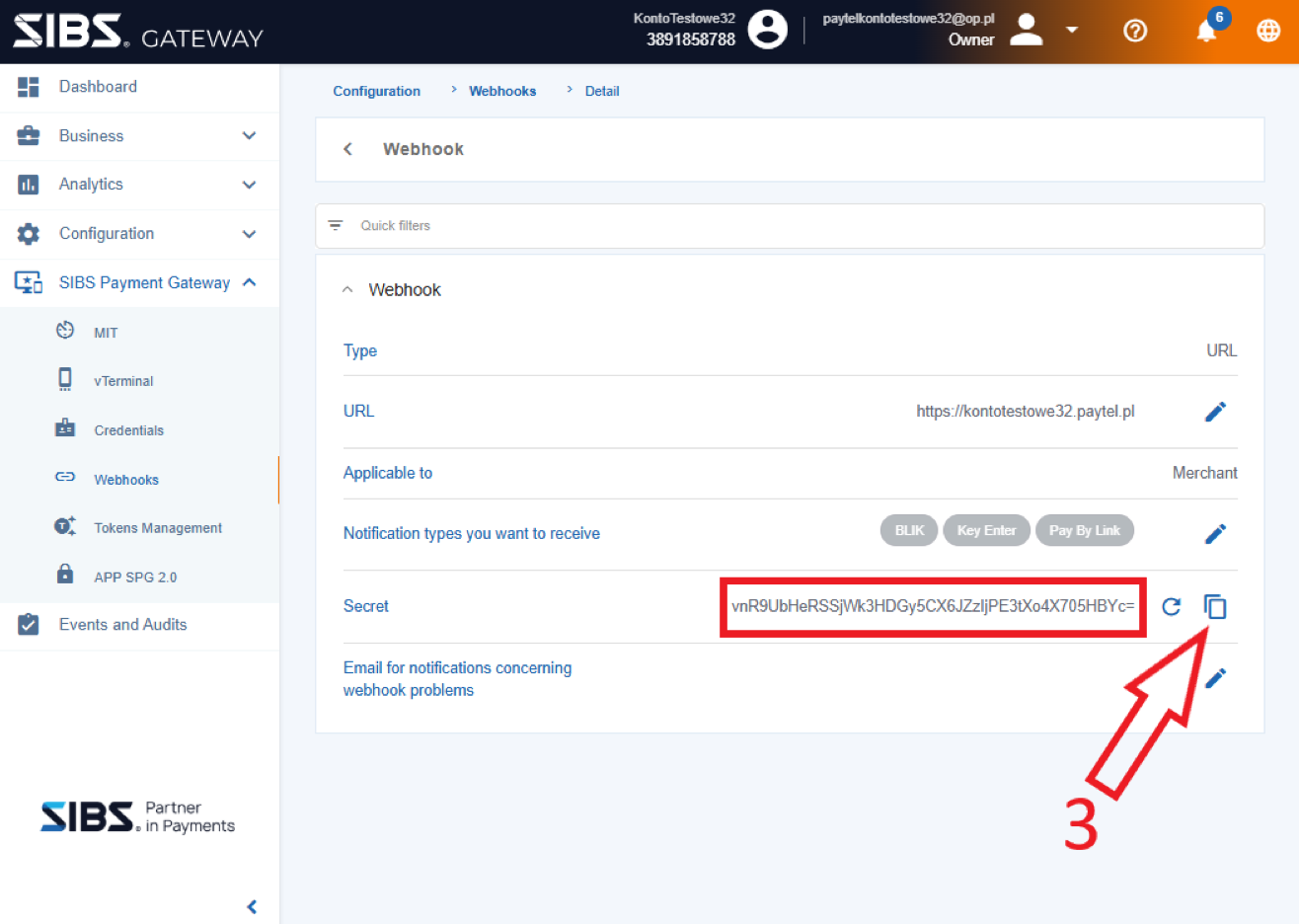Open the help question mark icon
The image size is (1299, 924).
tap(1135, 32)
